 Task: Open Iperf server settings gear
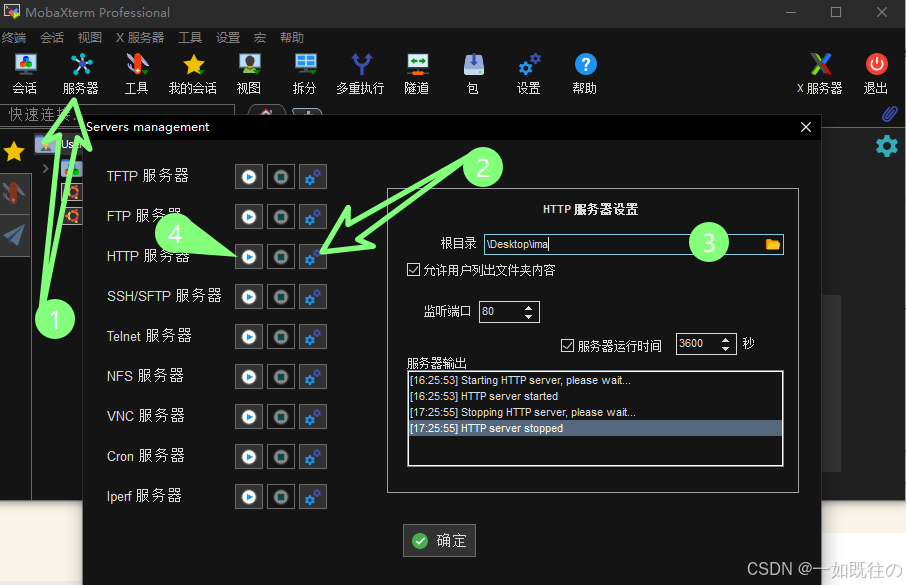click(x=313, y=497)
